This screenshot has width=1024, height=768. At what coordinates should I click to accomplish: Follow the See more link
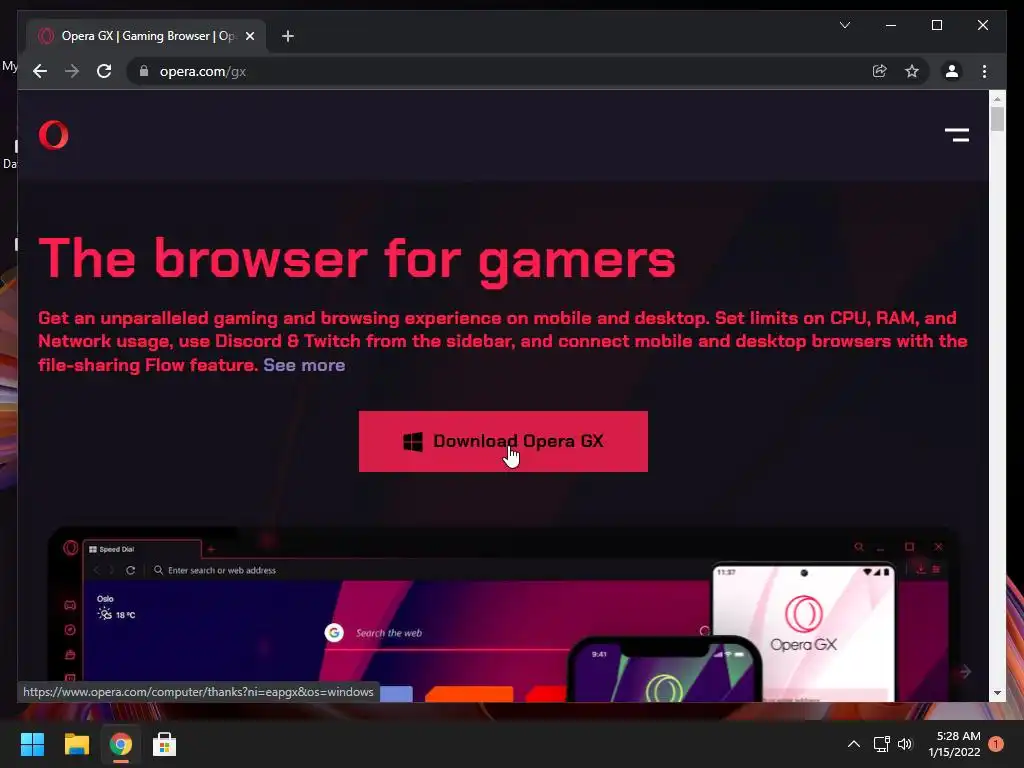pyautogui.click(x=304, y=365)
